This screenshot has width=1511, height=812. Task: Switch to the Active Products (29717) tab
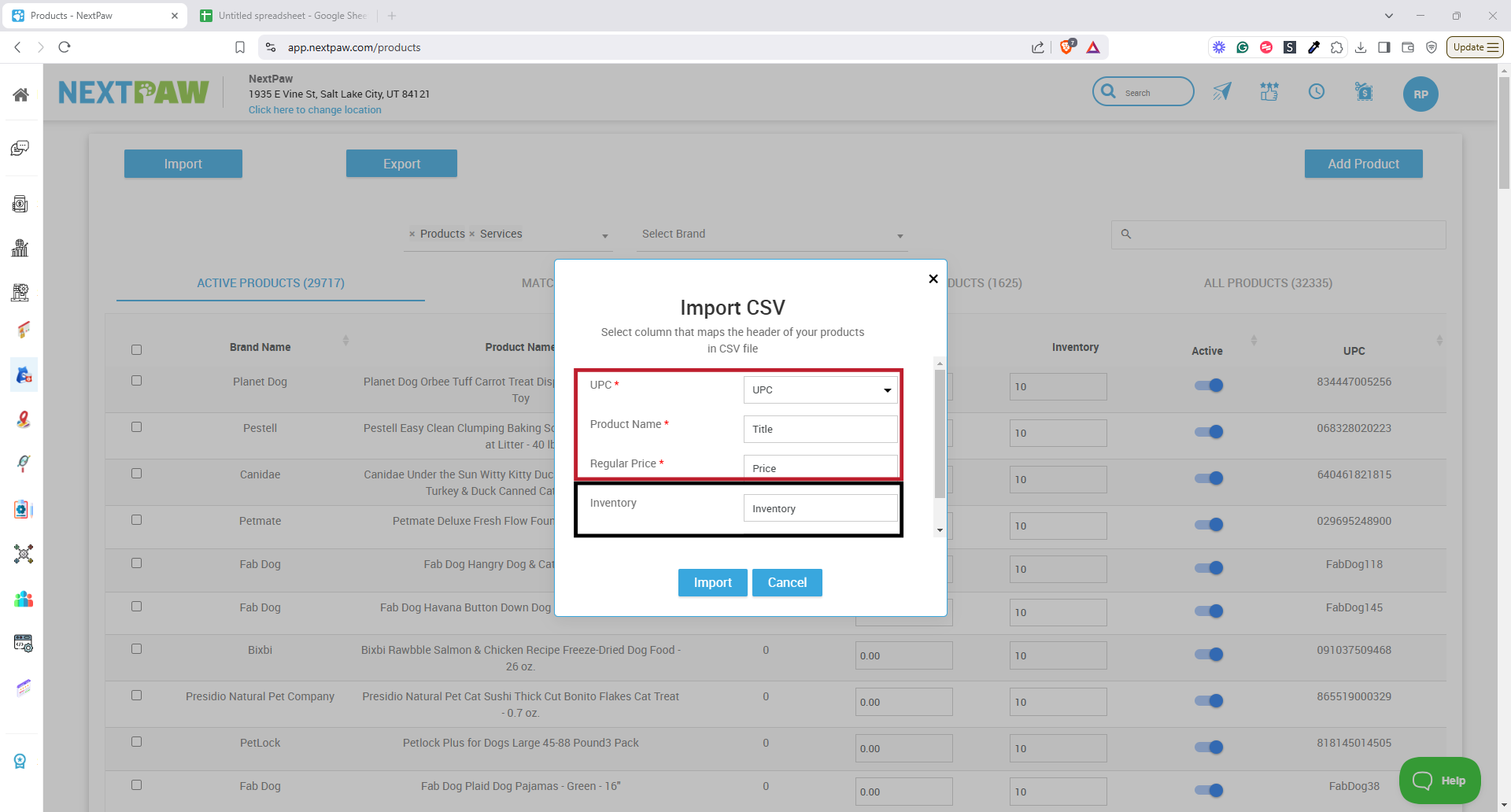(x=271, y=283)
